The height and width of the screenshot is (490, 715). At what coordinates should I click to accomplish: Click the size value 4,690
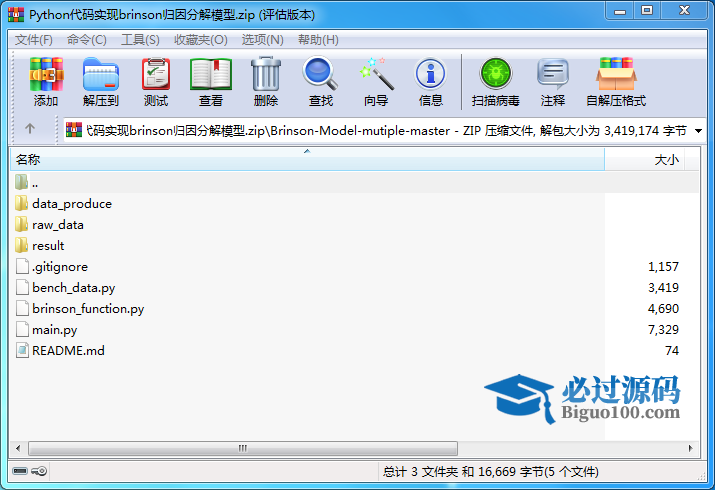tap(663, 309)
